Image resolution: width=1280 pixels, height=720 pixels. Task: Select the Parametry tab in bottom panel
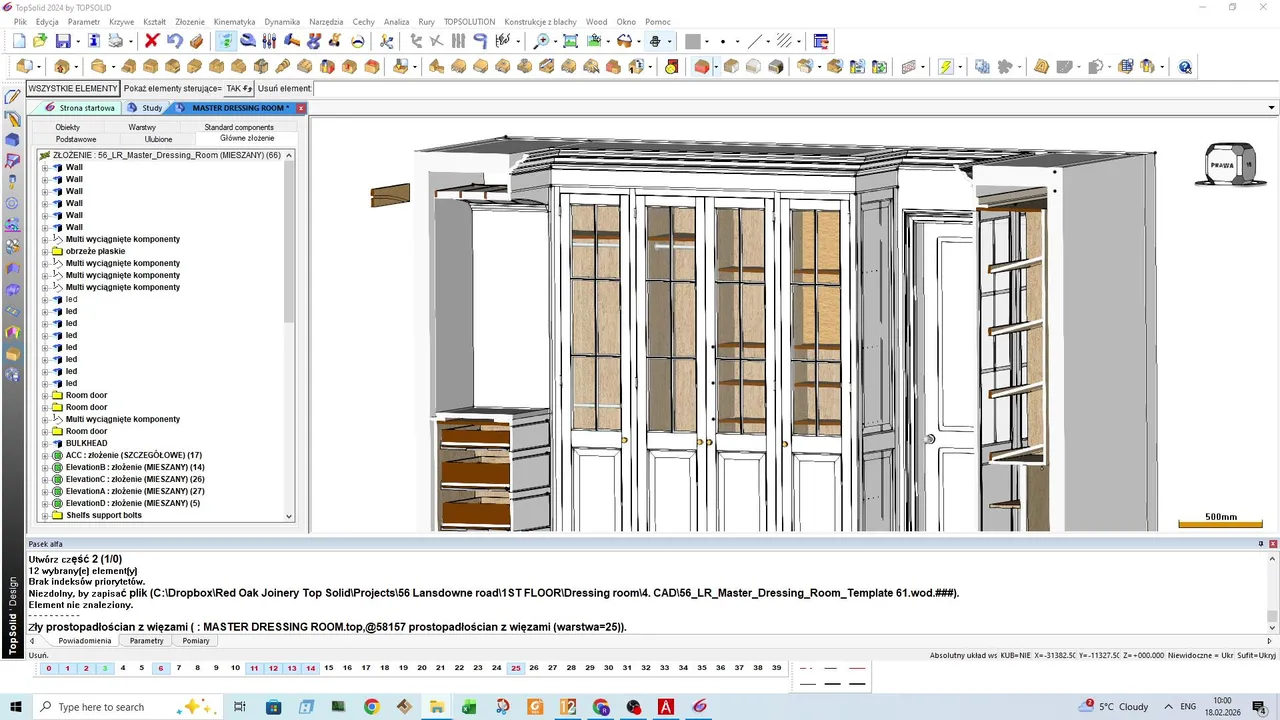(146, 641)
